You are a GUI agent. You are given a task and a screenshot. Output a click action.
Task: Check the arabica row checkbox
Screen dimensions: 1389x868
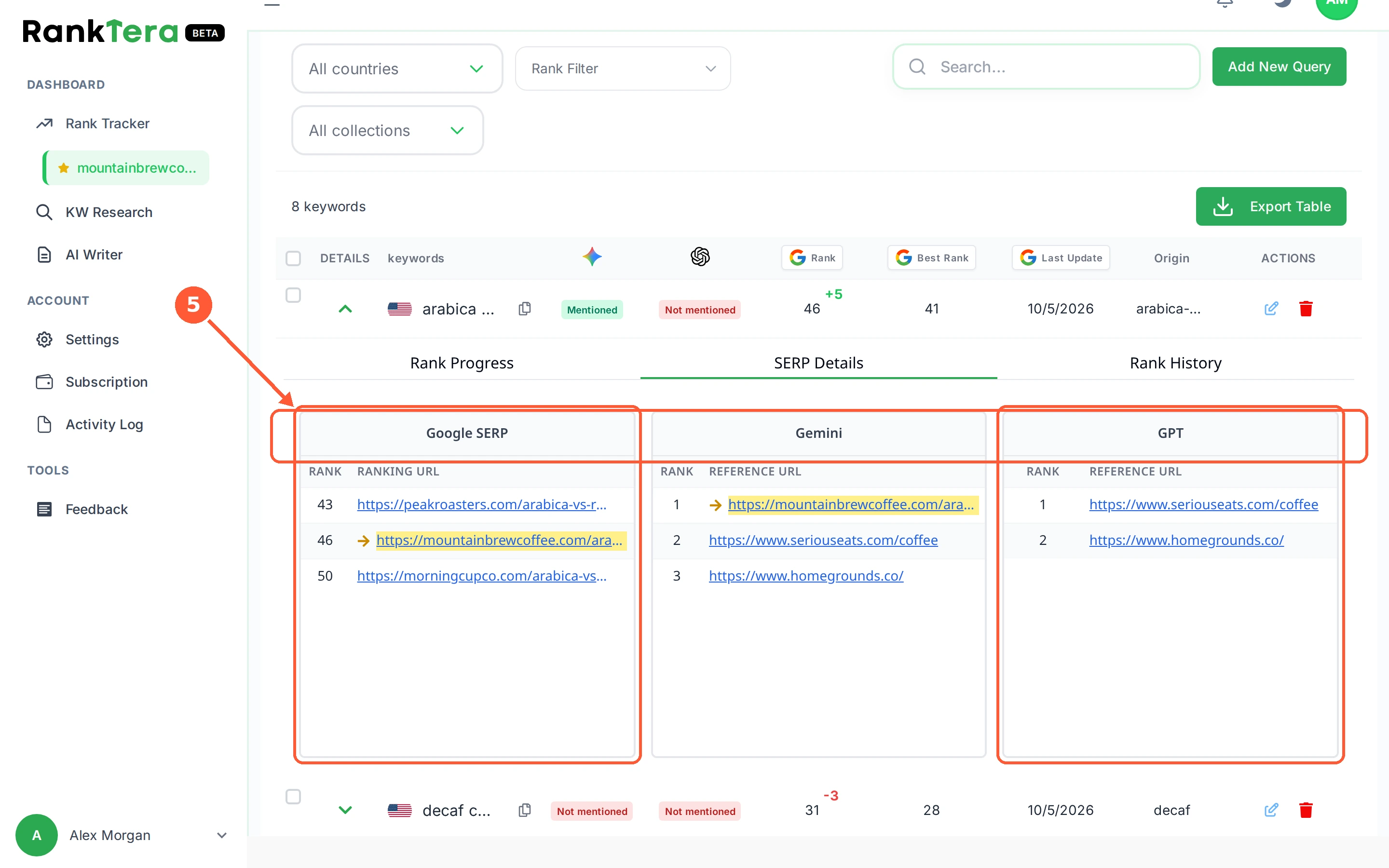point(293,295)
